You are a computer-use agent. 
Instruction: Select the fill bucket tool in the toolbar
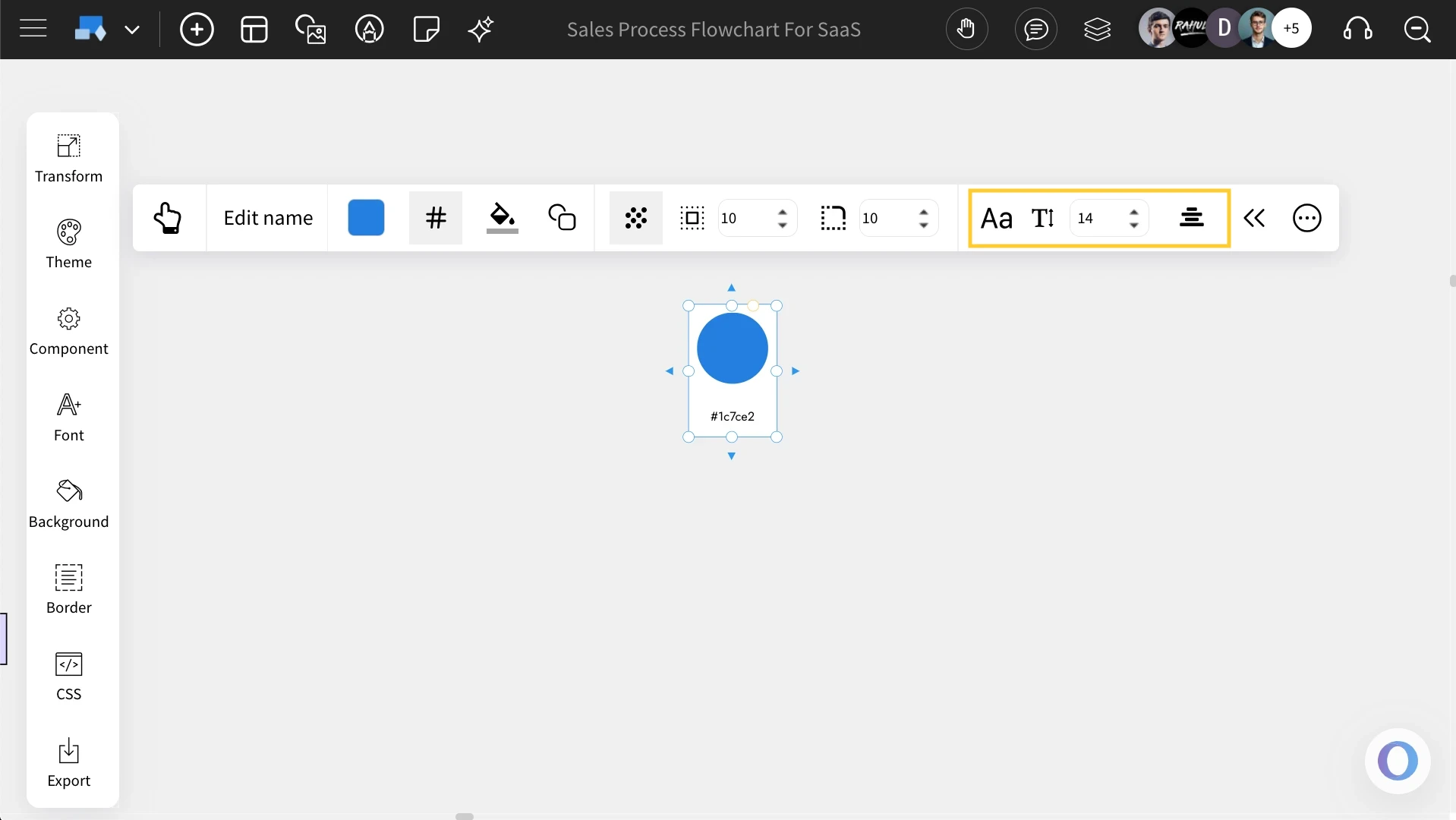pyautogui.click(x=503, y=218)
